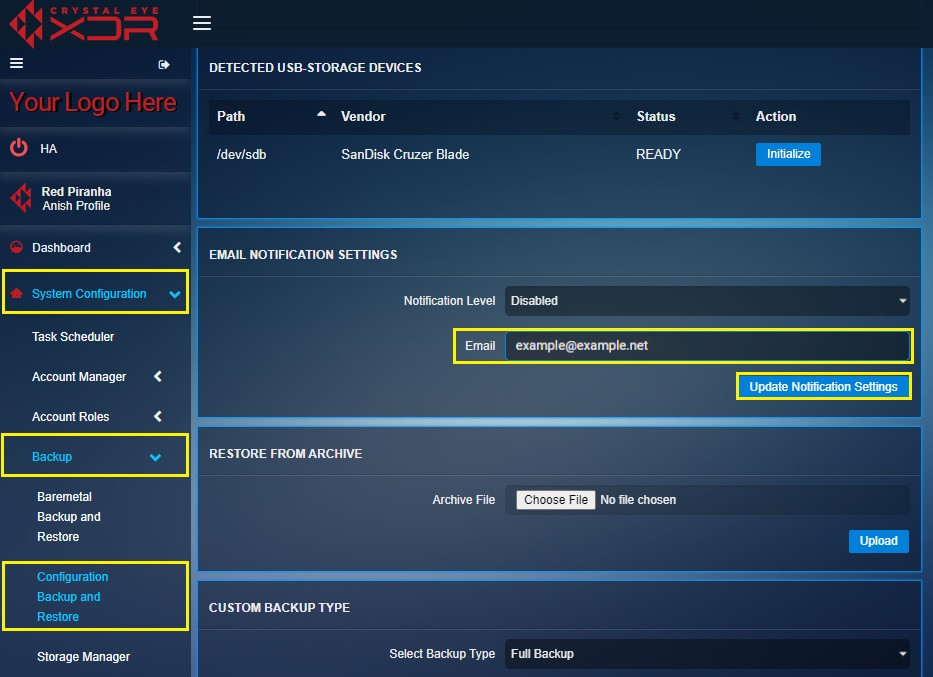Sort table by Path column arrow

click(x=321, y=114)
